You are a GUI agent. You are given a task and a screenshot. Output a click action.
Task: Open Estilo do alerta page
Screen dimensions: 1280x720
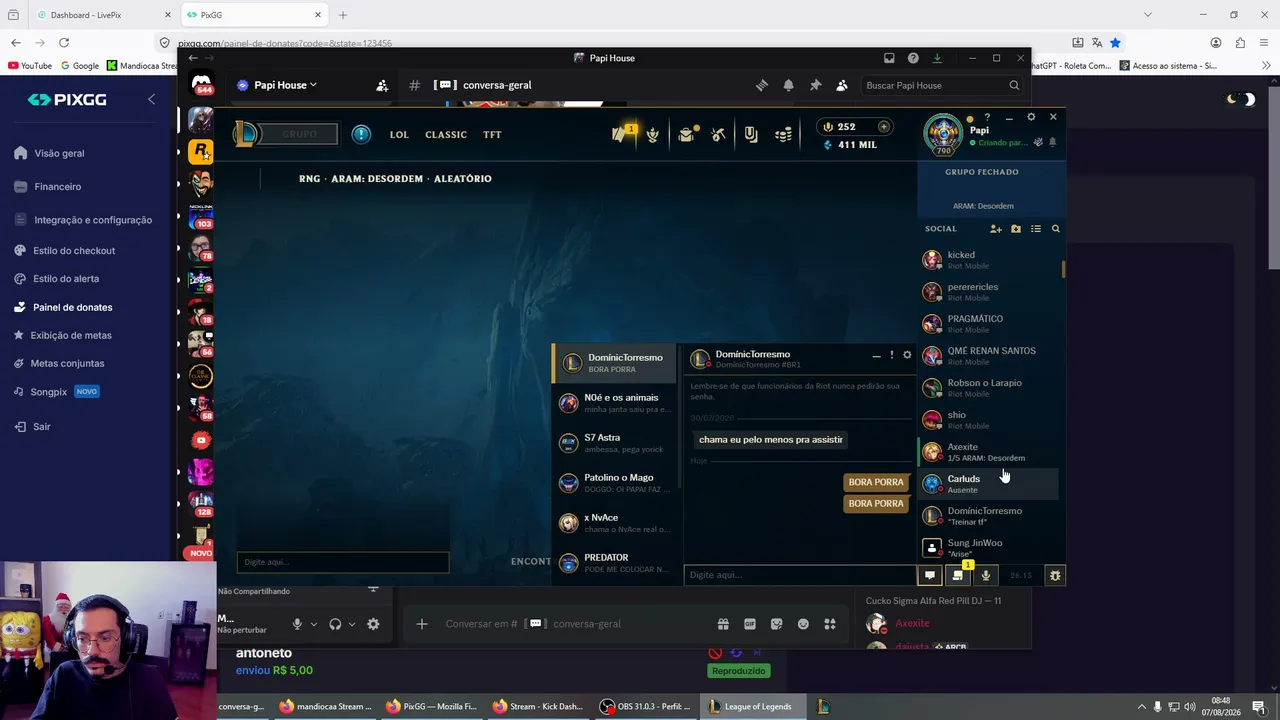(x=66, y=278)
